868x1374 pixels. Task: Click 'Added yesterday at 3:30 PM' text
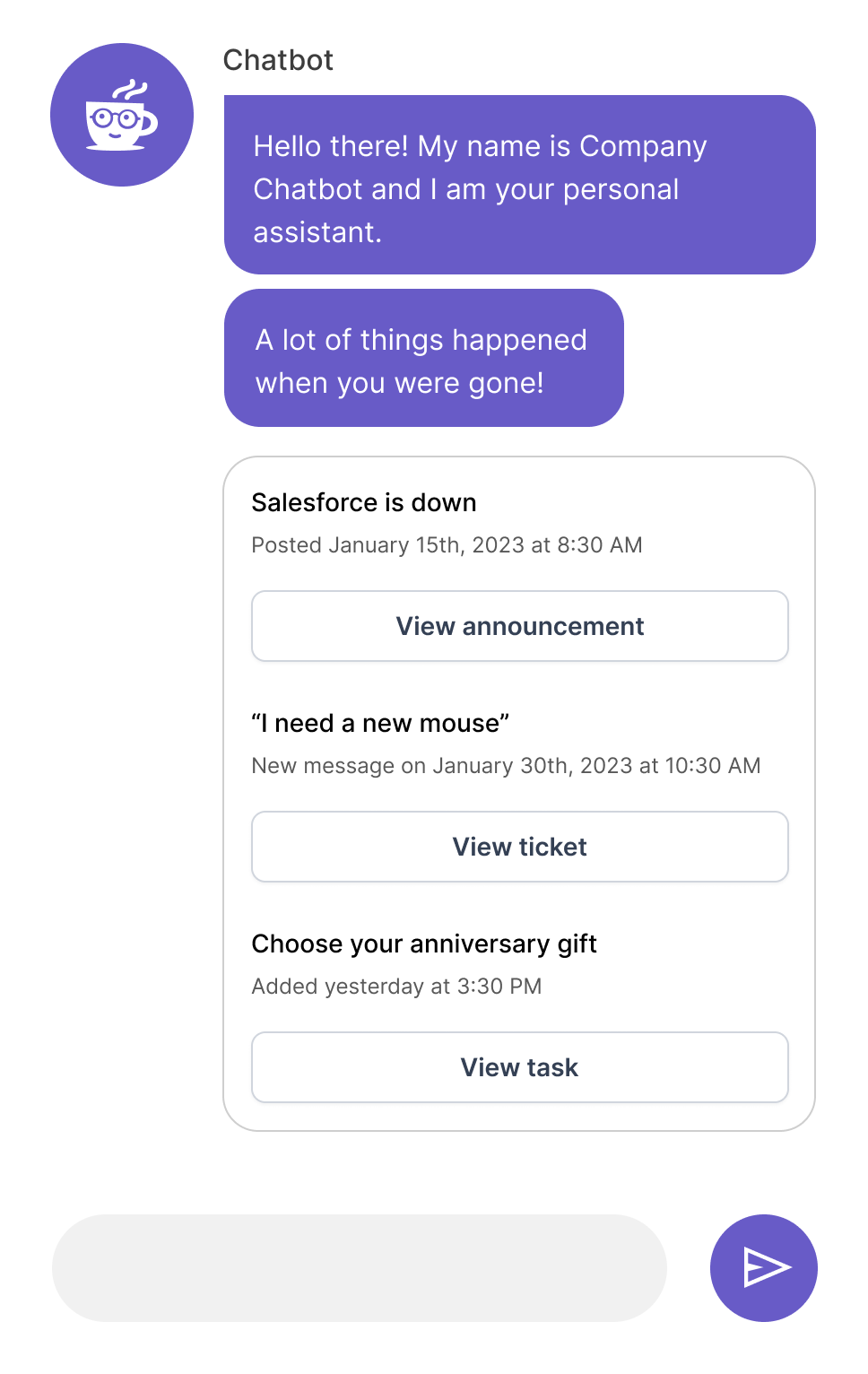396,987
